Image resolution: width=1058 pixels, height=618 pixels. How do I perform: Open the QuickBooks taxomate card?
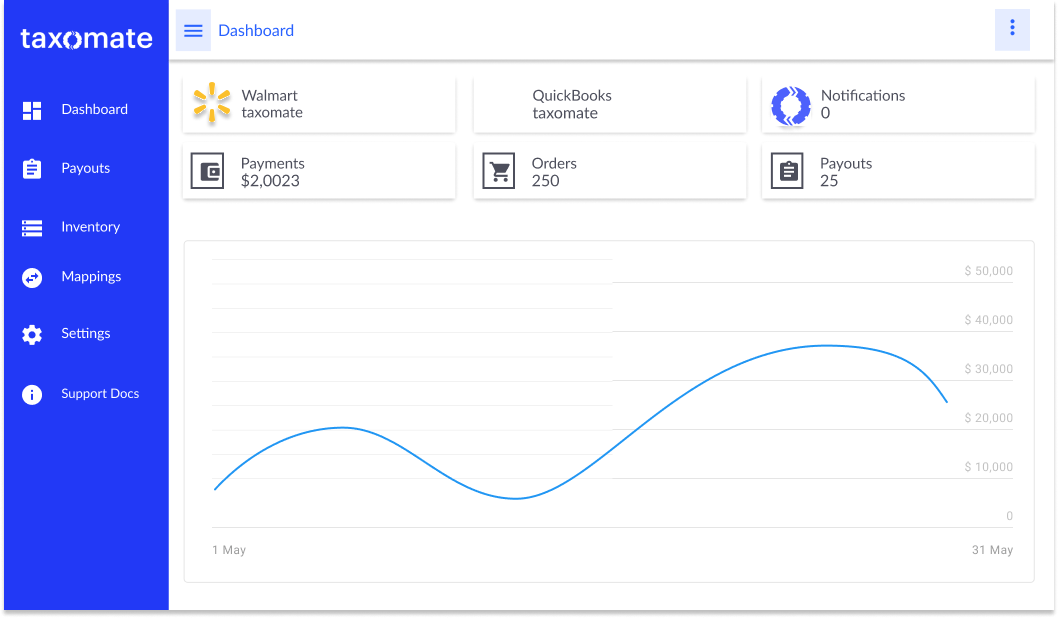(x=609, y=104)
